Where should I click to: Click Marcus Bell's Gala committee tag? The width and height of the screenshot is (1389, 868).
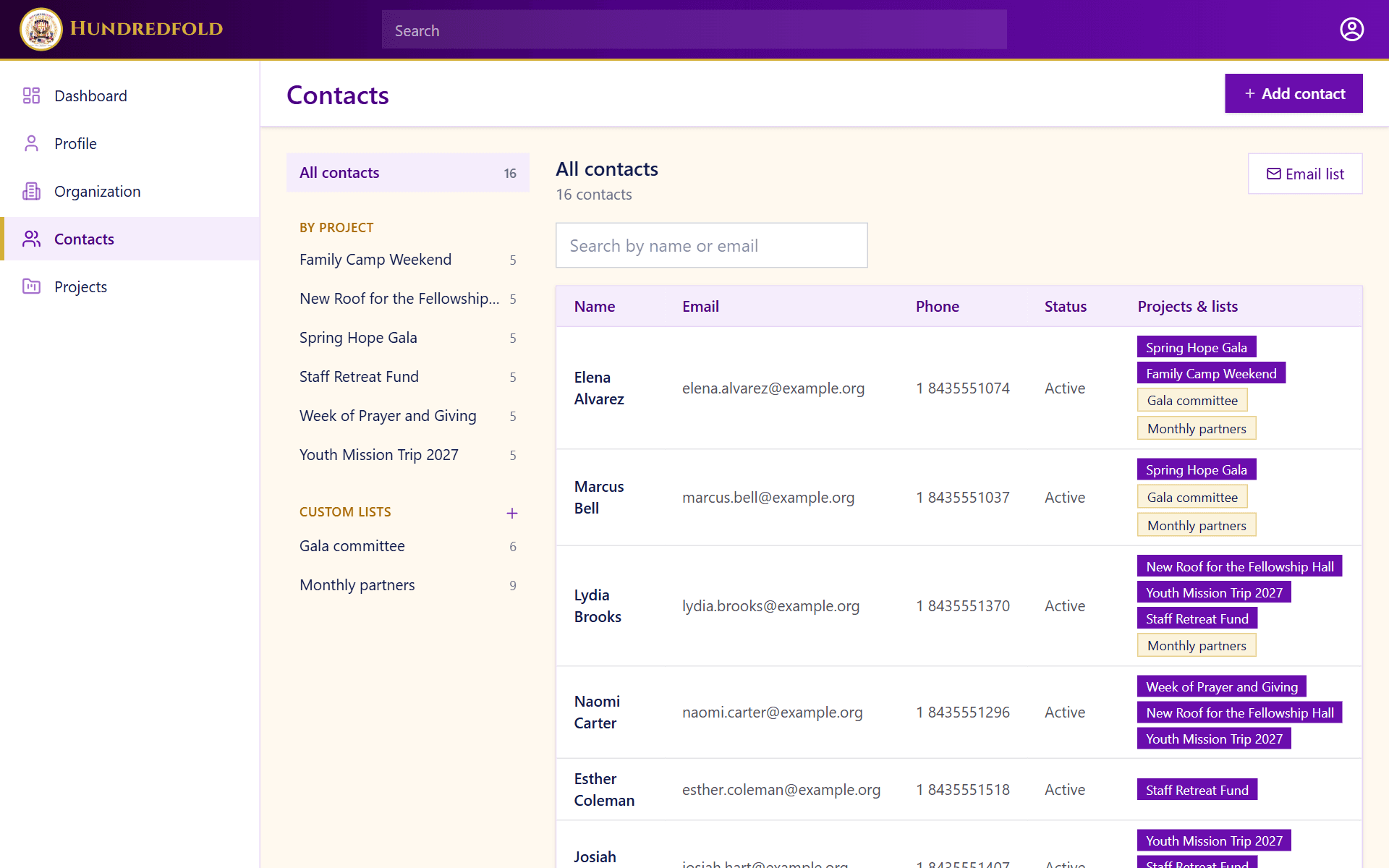coord(1192,497)
